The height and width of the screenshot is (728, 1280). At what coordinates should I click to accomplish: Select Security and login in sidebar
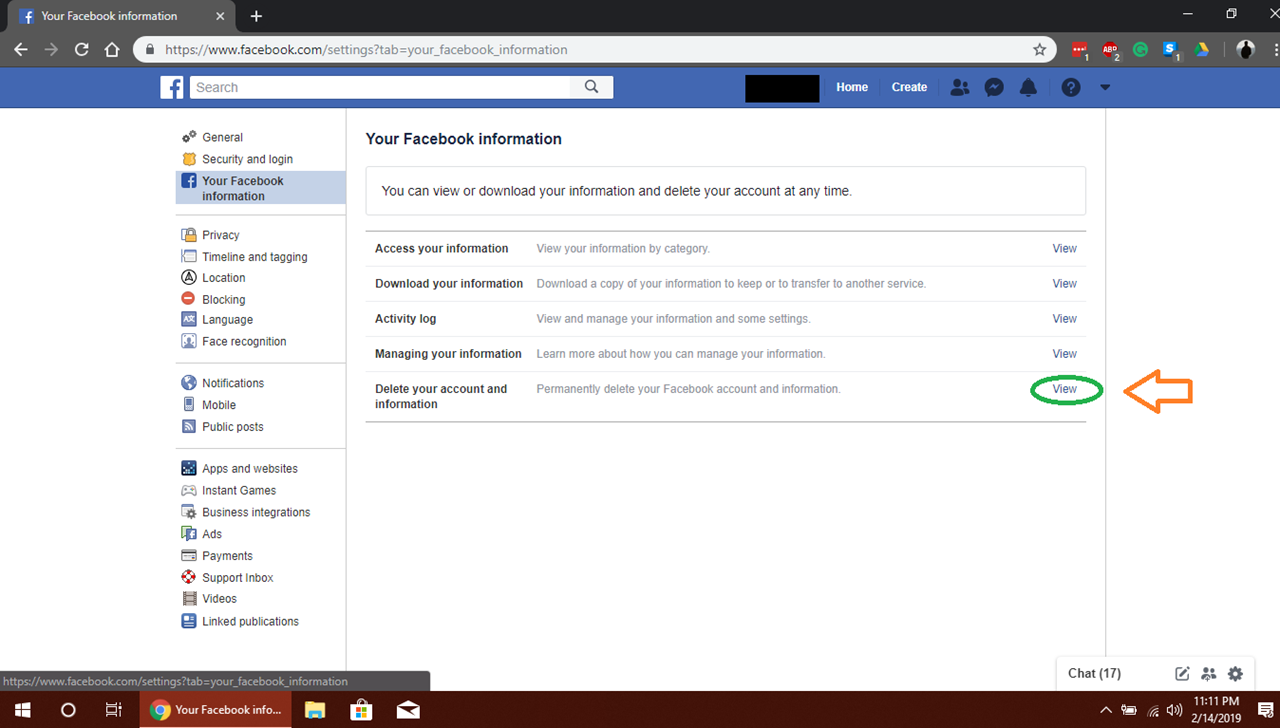pos(247,159)
